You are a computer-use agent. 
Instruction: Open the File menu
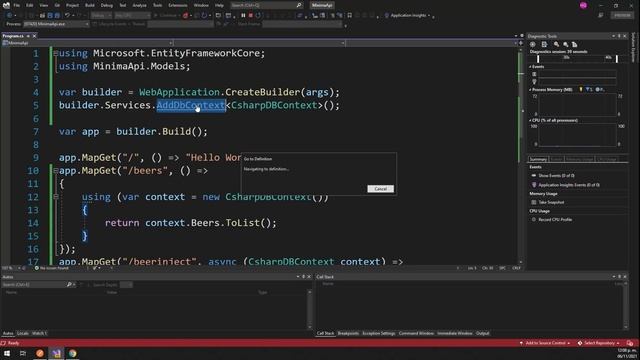(17, 5)
